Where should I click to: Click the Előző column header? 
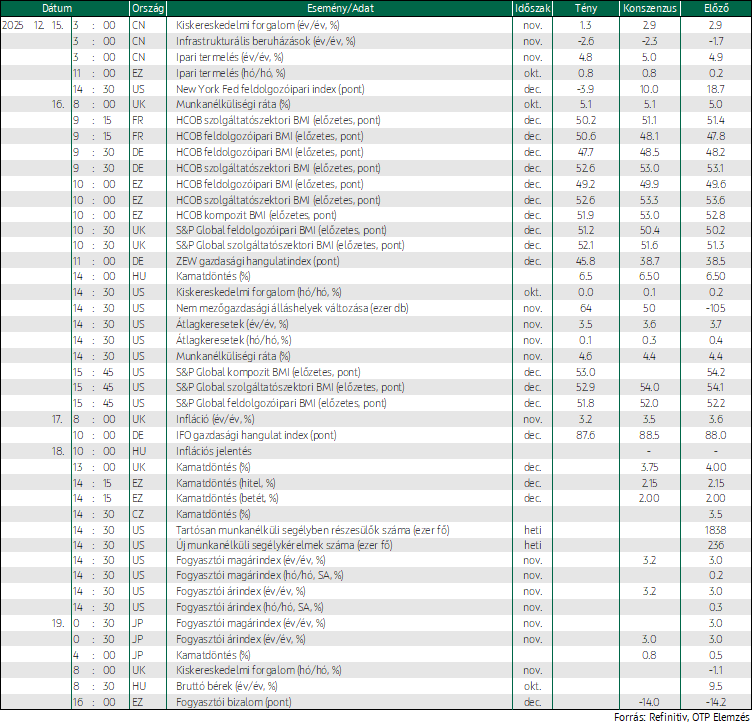coord(716,8)
